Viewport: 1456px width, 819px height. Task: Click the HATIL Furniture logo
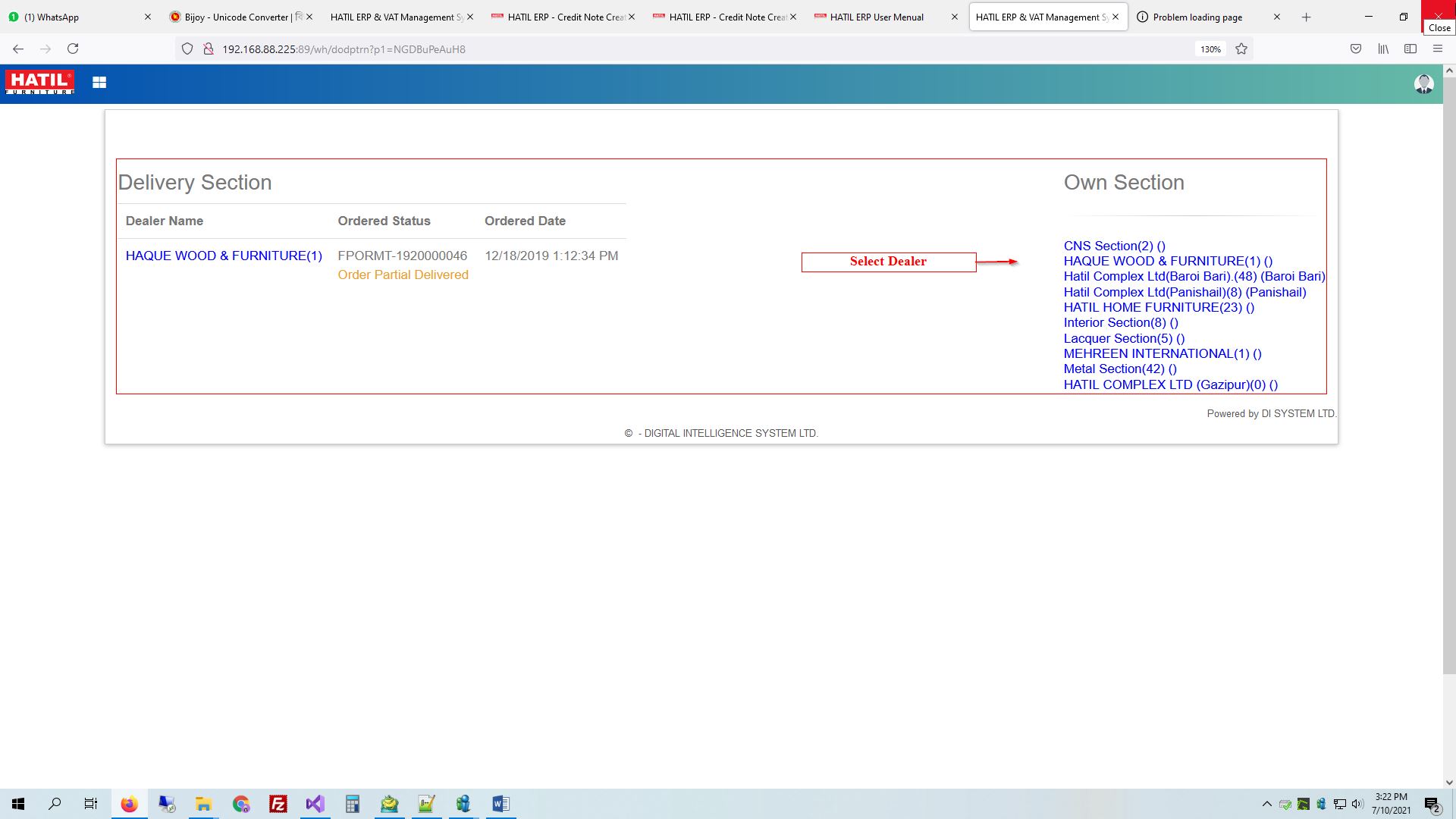point(39,82)
